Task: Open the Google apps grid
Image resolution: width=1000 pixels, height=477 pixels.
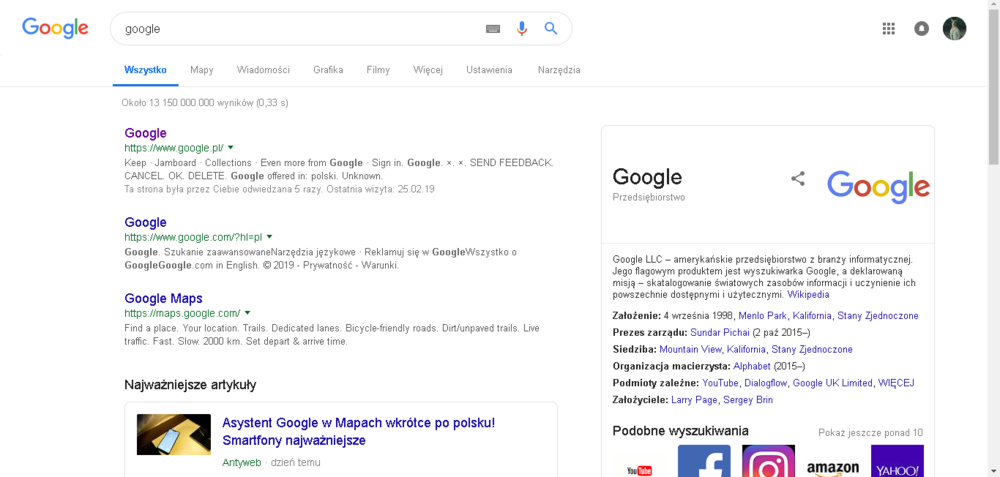Action: (888, 29)
